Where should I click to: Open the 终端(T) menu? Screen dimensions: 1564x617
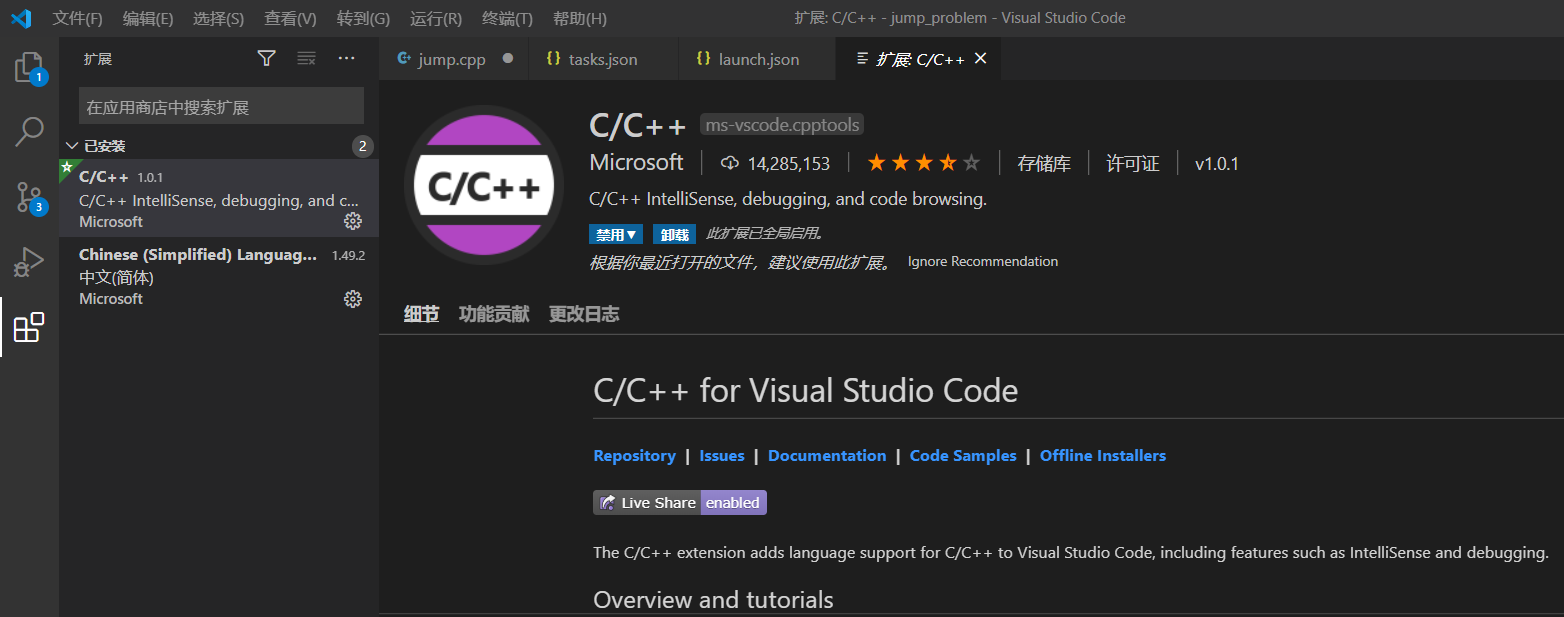coord(507,18)
